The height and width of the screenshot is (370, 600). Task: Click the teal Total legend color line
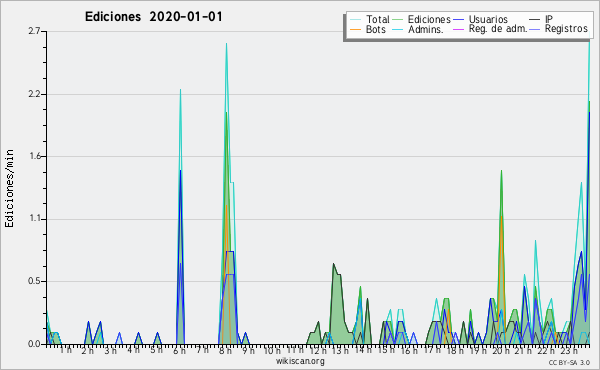pos(355,20)
